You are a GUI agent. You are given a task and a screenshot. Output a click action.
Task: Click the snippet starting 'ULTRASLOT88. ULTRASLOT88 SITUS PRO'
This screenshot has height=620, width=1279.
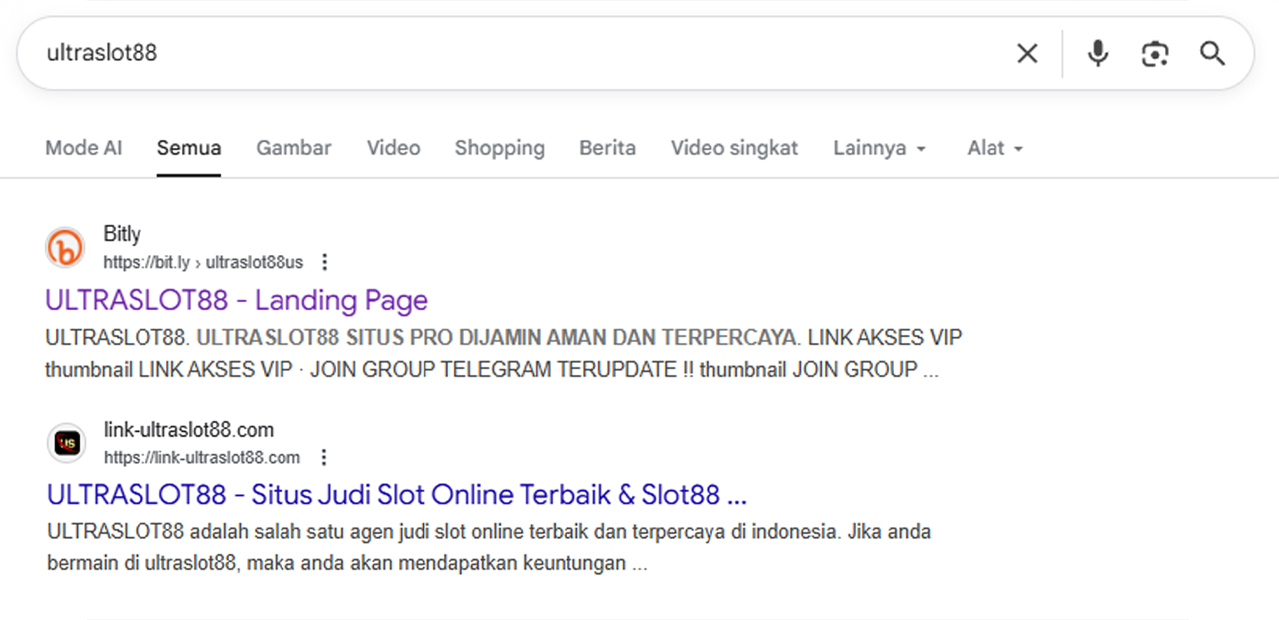pos(504,353)
